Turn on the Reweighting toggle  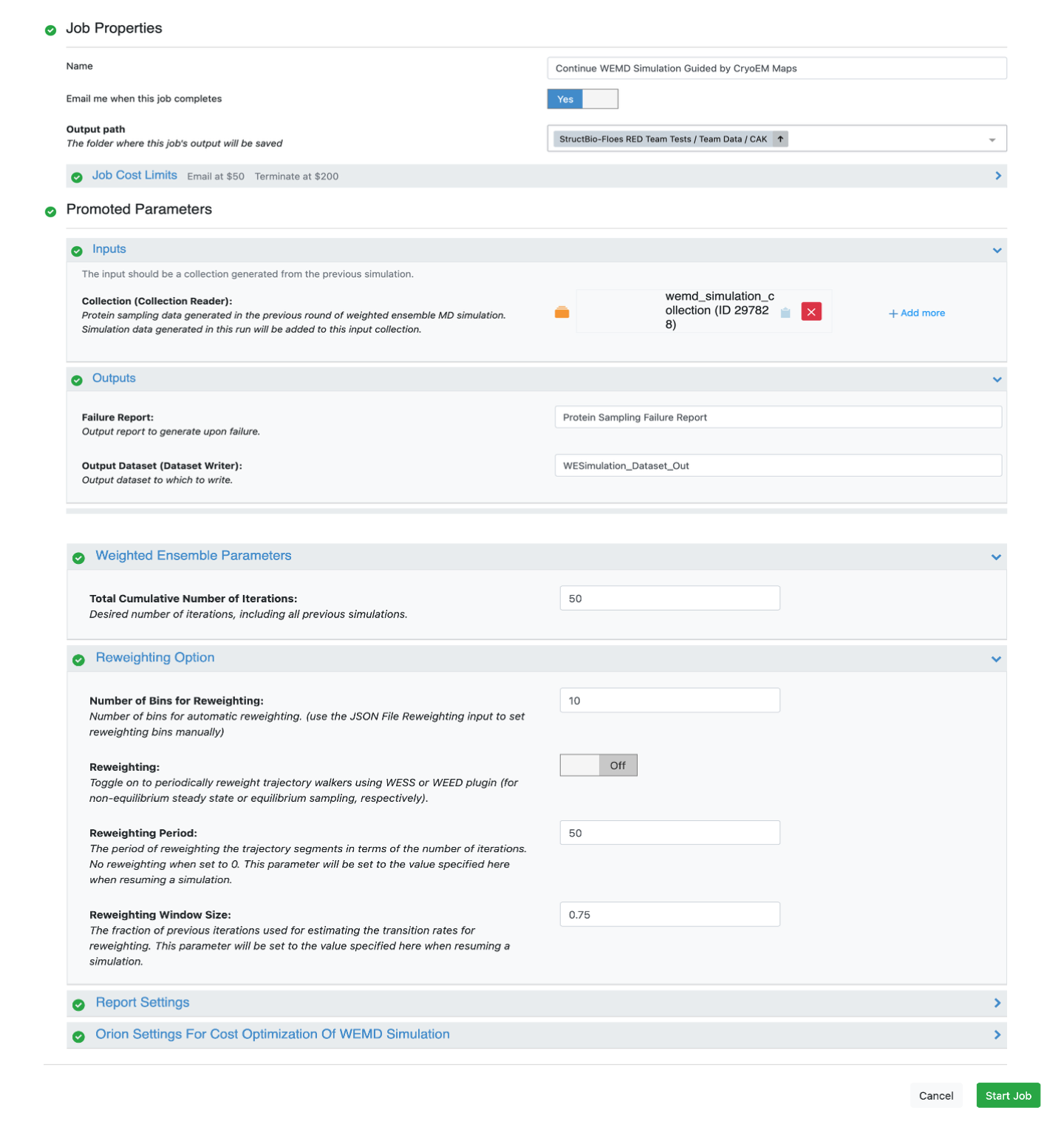(598, 766)
